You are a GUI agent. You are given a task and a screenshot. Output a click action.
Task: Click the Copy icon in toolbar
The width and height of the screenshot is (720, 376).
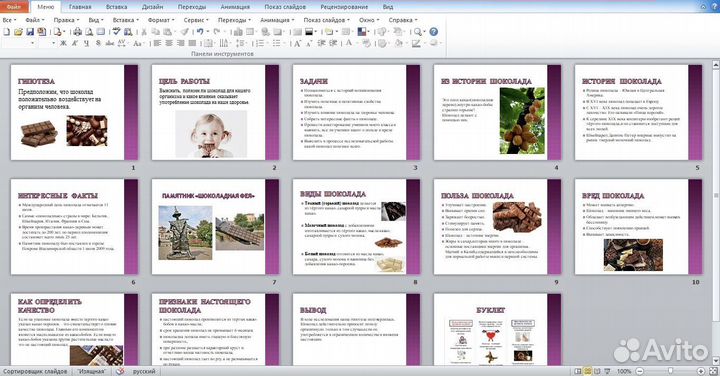tap(156, 32)
